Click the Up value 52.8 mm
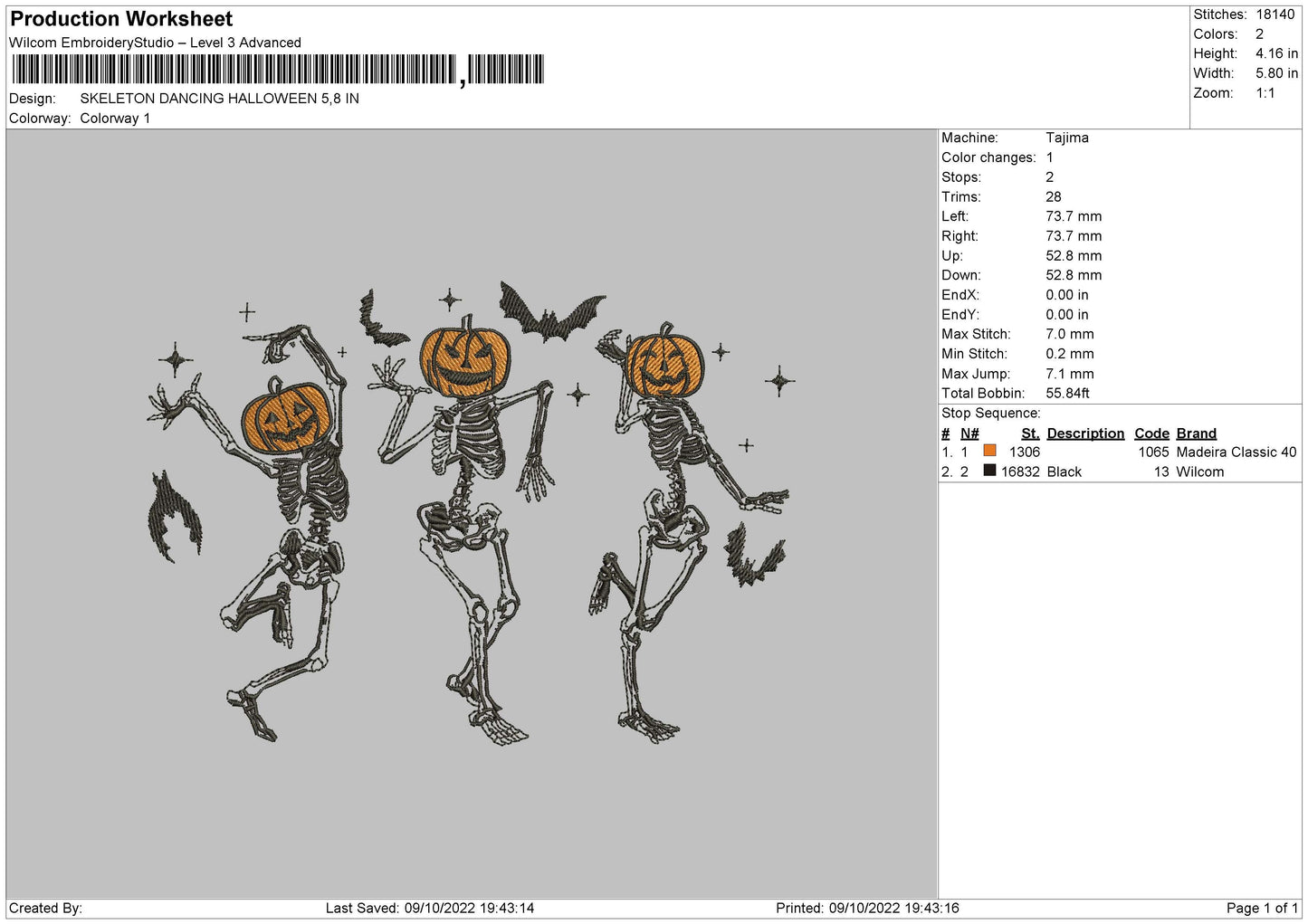This screenshot has width=1308, height=924. pos(1074,256)
